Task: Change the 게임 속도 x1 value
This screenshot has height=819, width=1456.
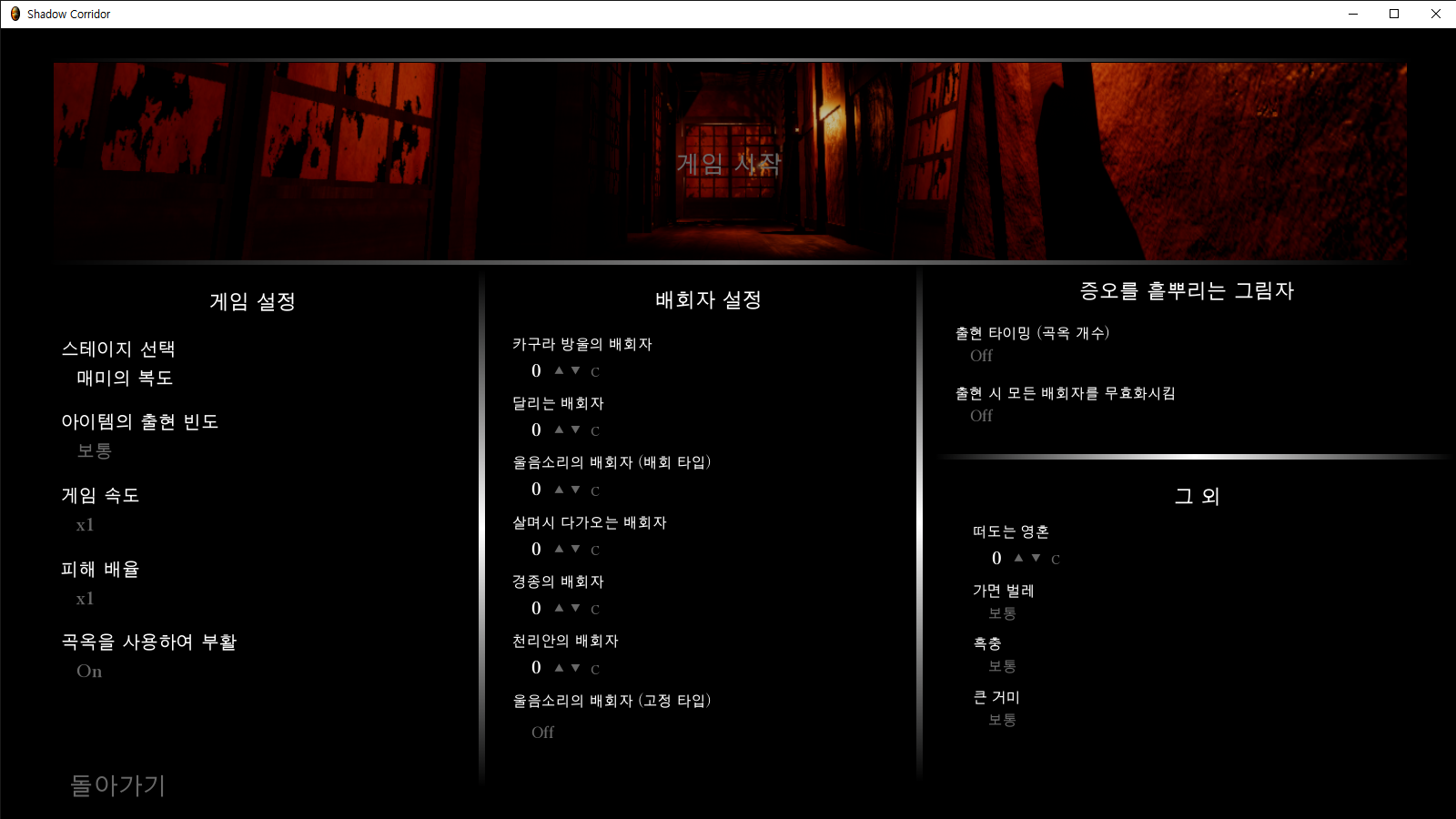Action: (x=85, y=525)
